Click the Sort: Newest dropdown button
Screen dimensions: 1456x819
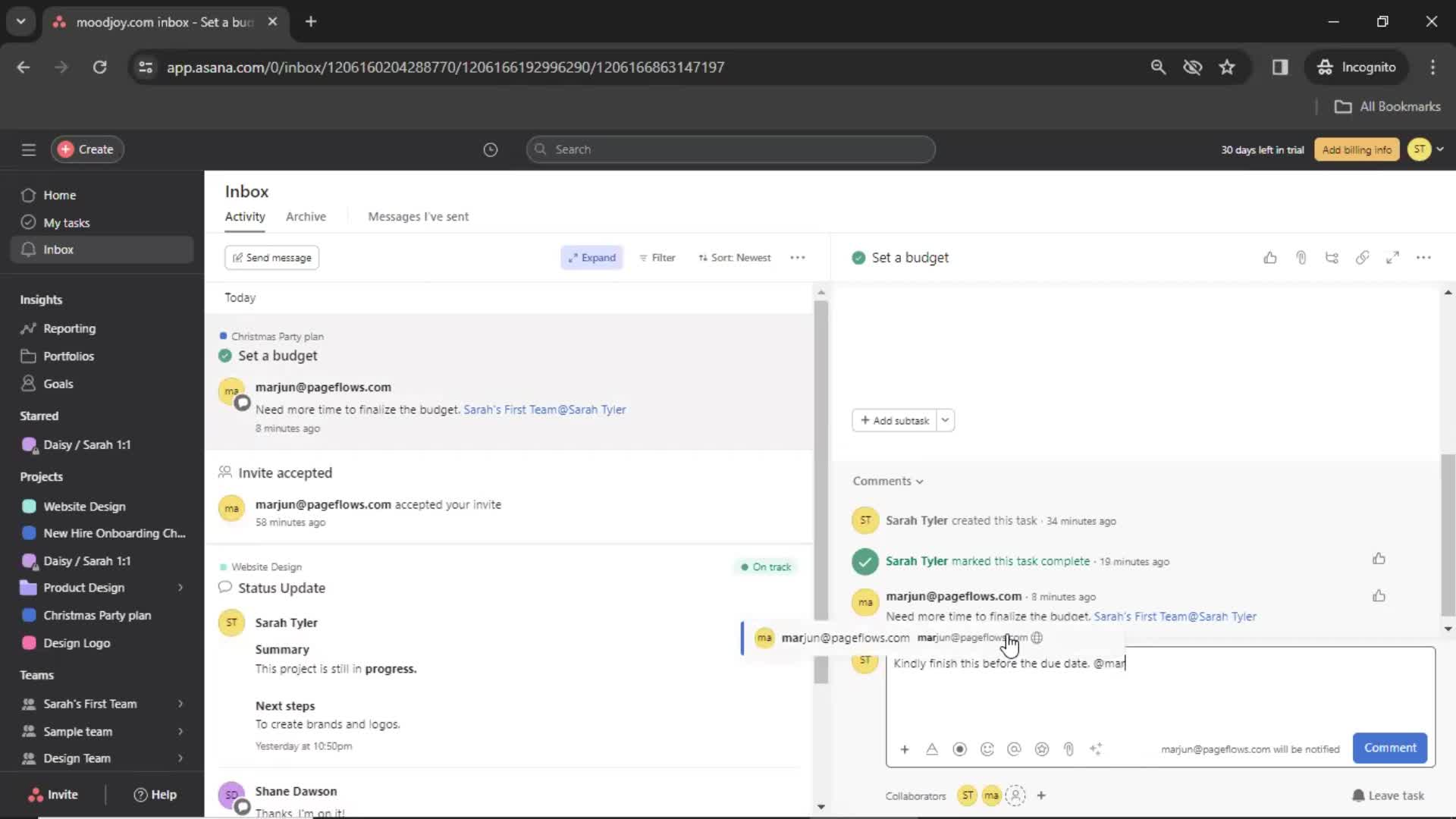coord(734,257)
